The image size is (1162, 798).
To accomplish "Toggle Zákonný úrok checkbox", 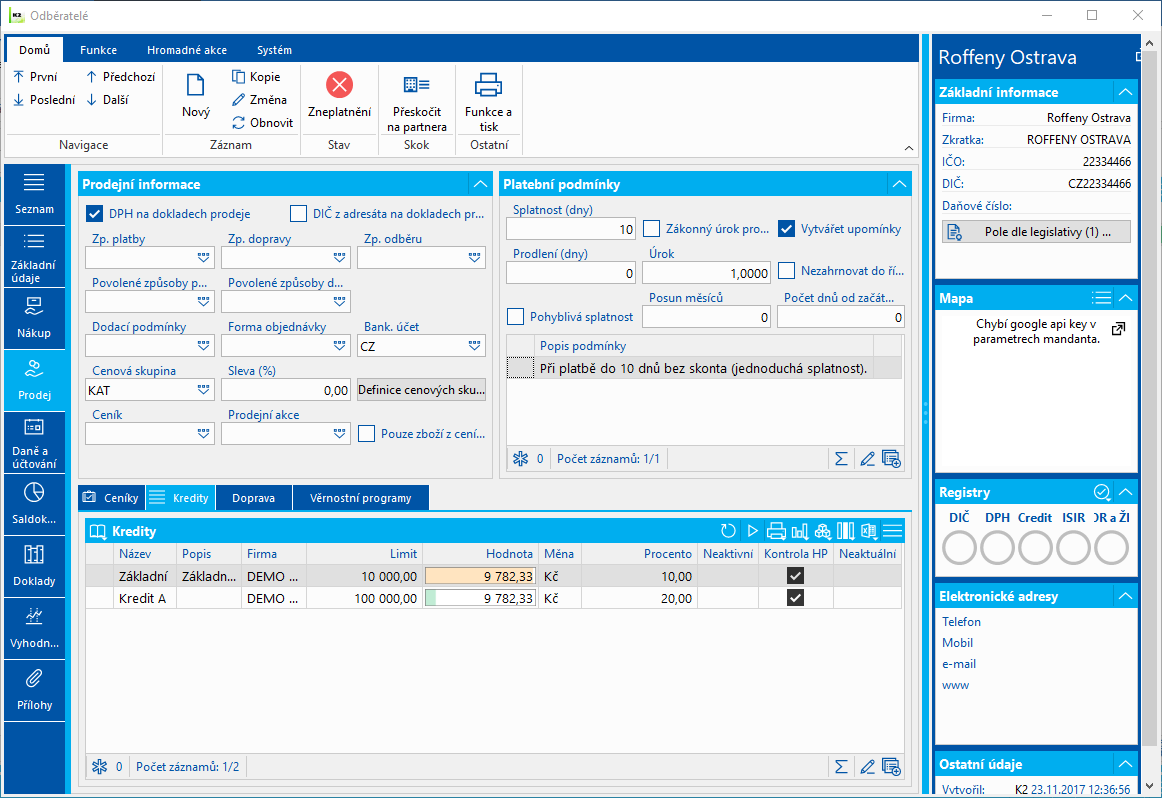I will 651,228.
